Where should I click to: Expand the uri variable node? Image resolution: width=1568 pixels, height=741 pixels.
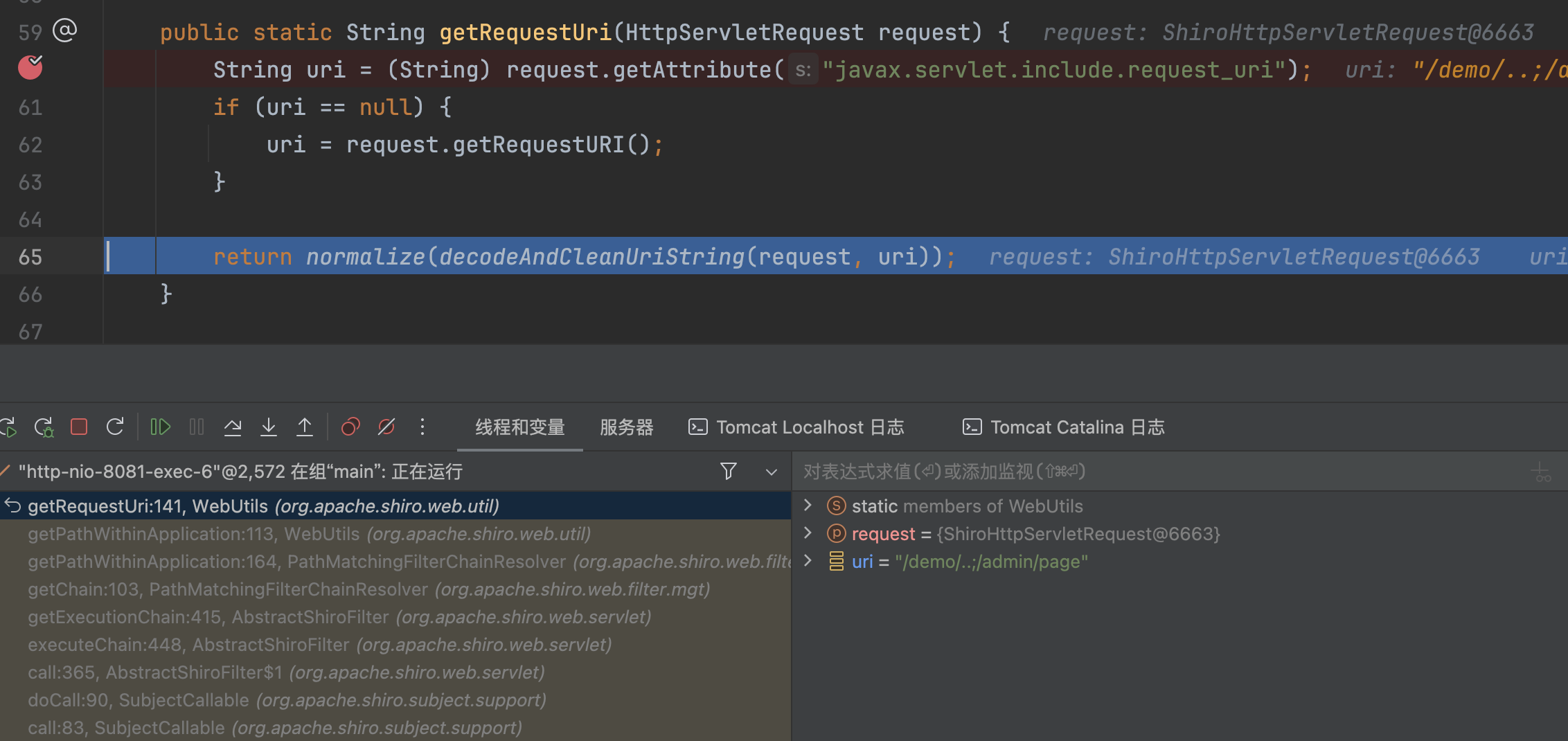pos(808,561)
